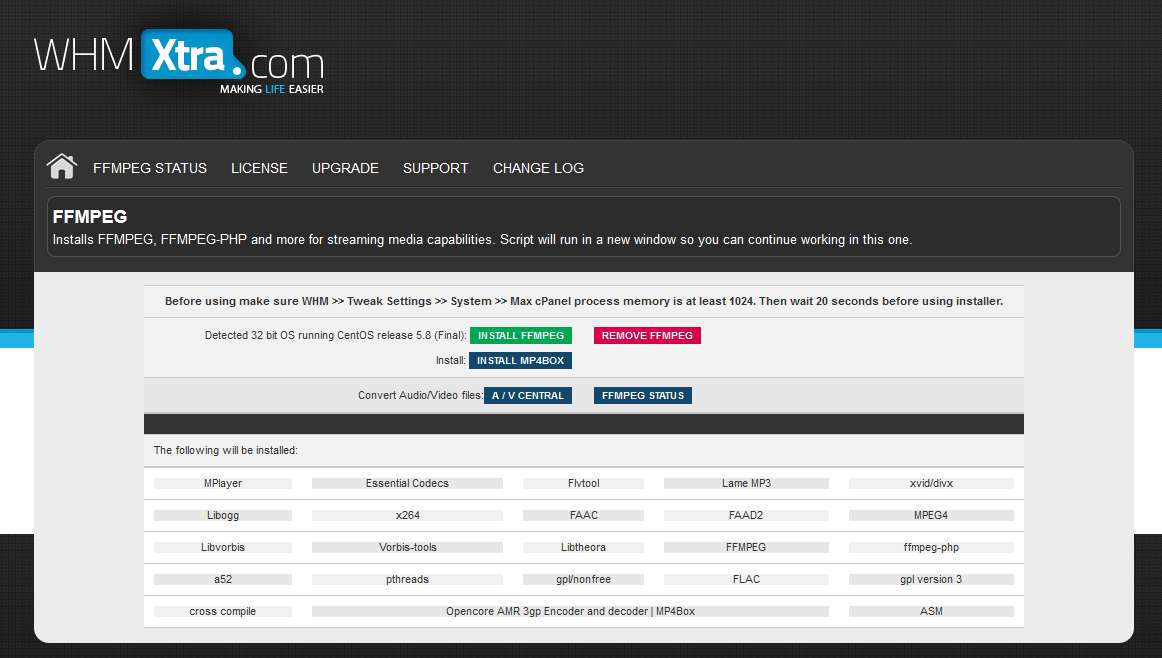Viewport: 1162px width, 658px height.
Task: Open the SUPPORT menu link
Action: 435,168
